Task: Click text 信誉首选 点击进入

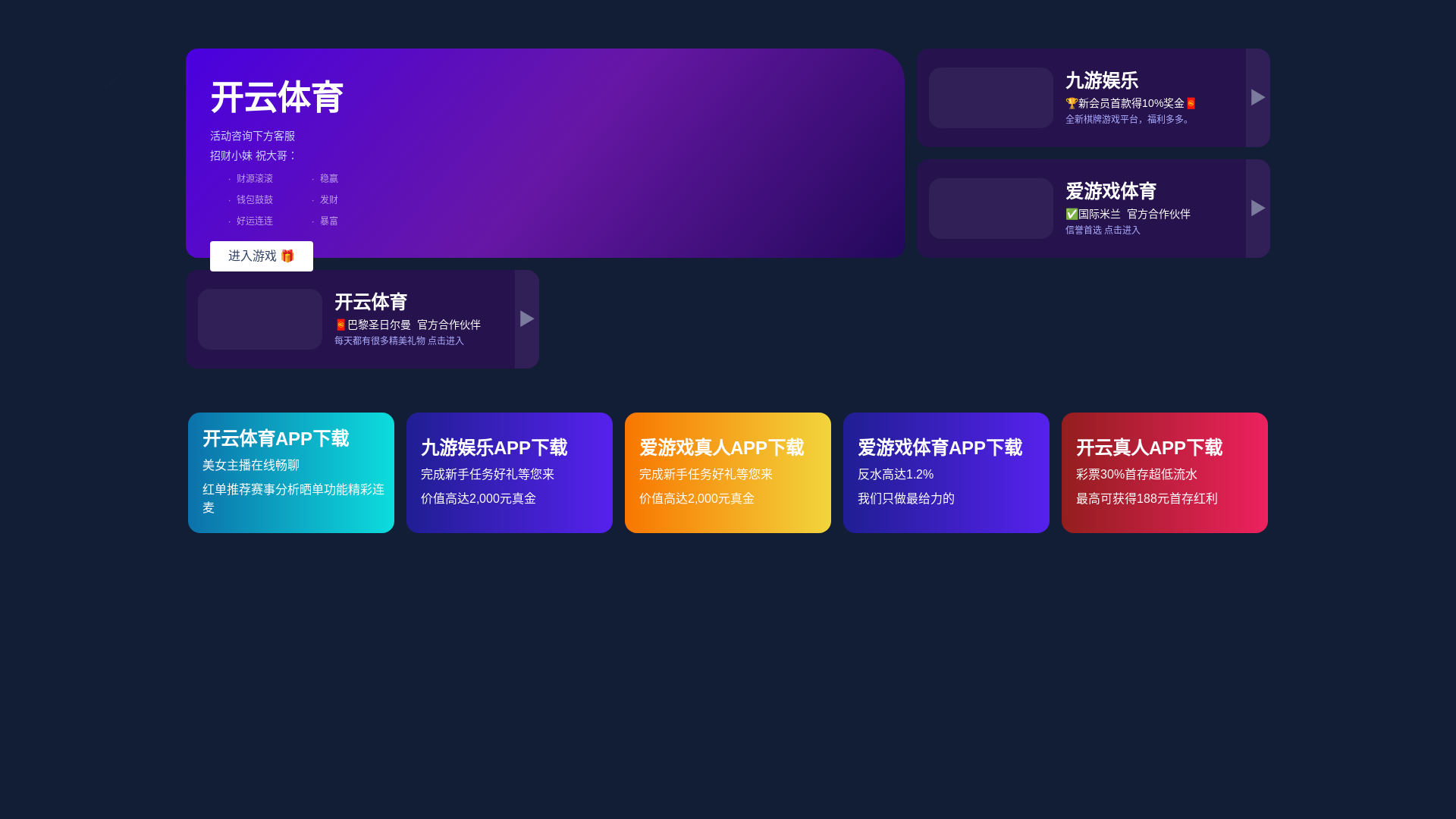Action: click(x=1103, y=230)
